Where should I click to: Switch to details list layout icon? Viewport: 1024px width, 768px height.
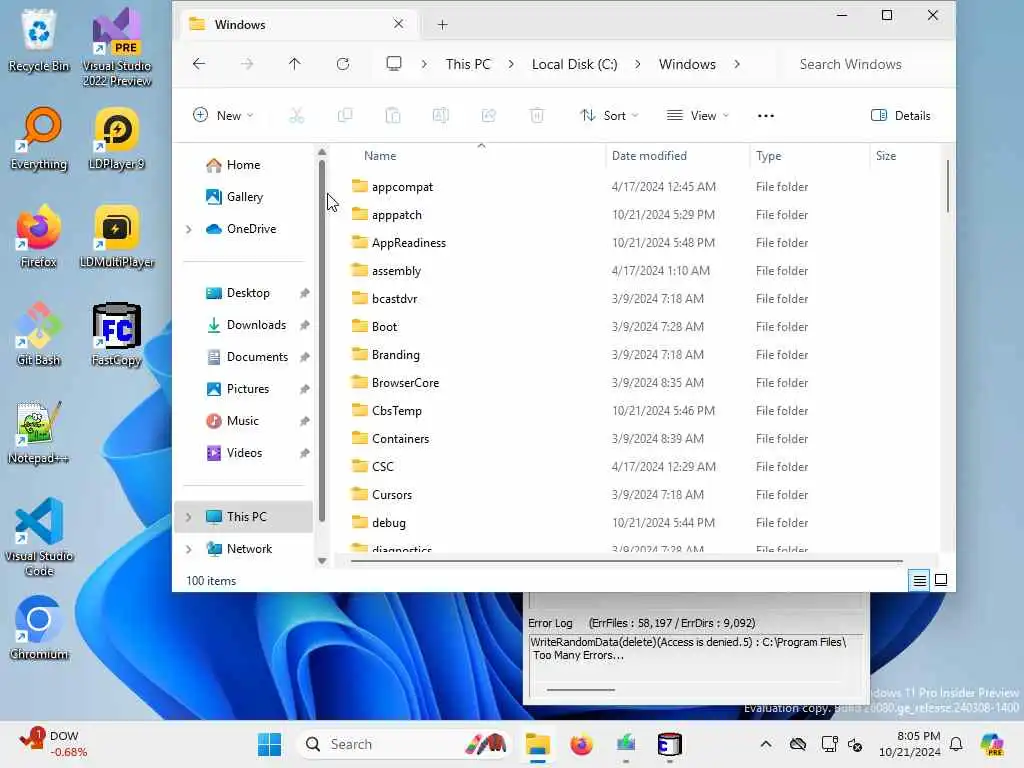tap(919, 580)
